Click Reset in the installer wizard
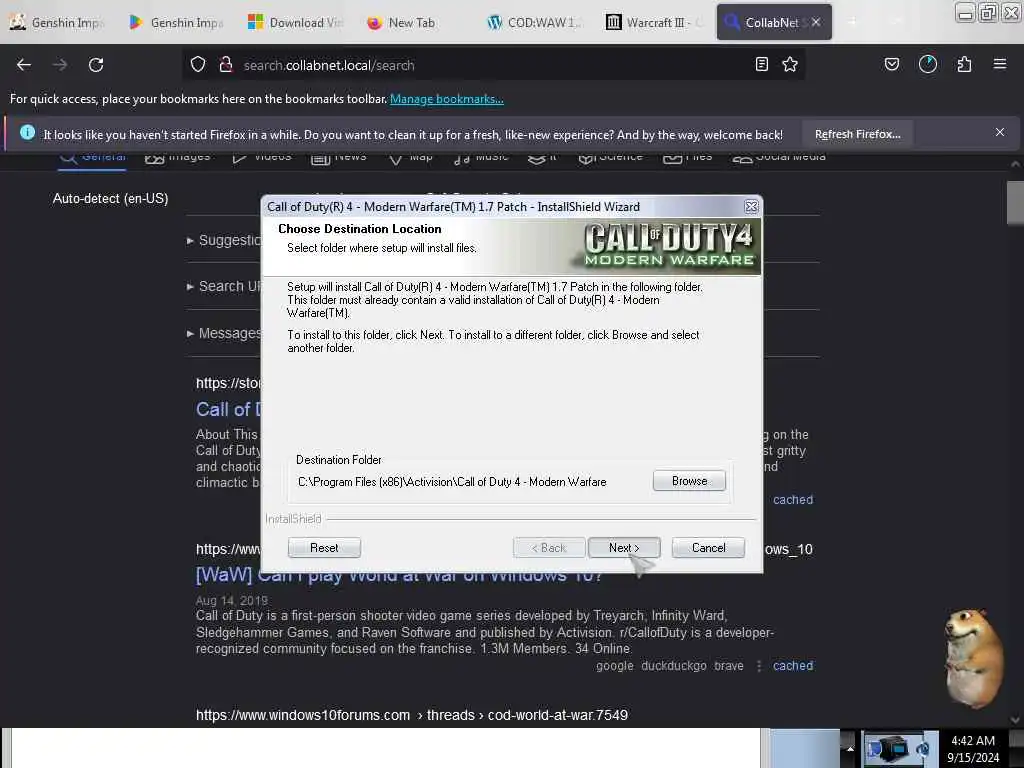 point(324,548)
